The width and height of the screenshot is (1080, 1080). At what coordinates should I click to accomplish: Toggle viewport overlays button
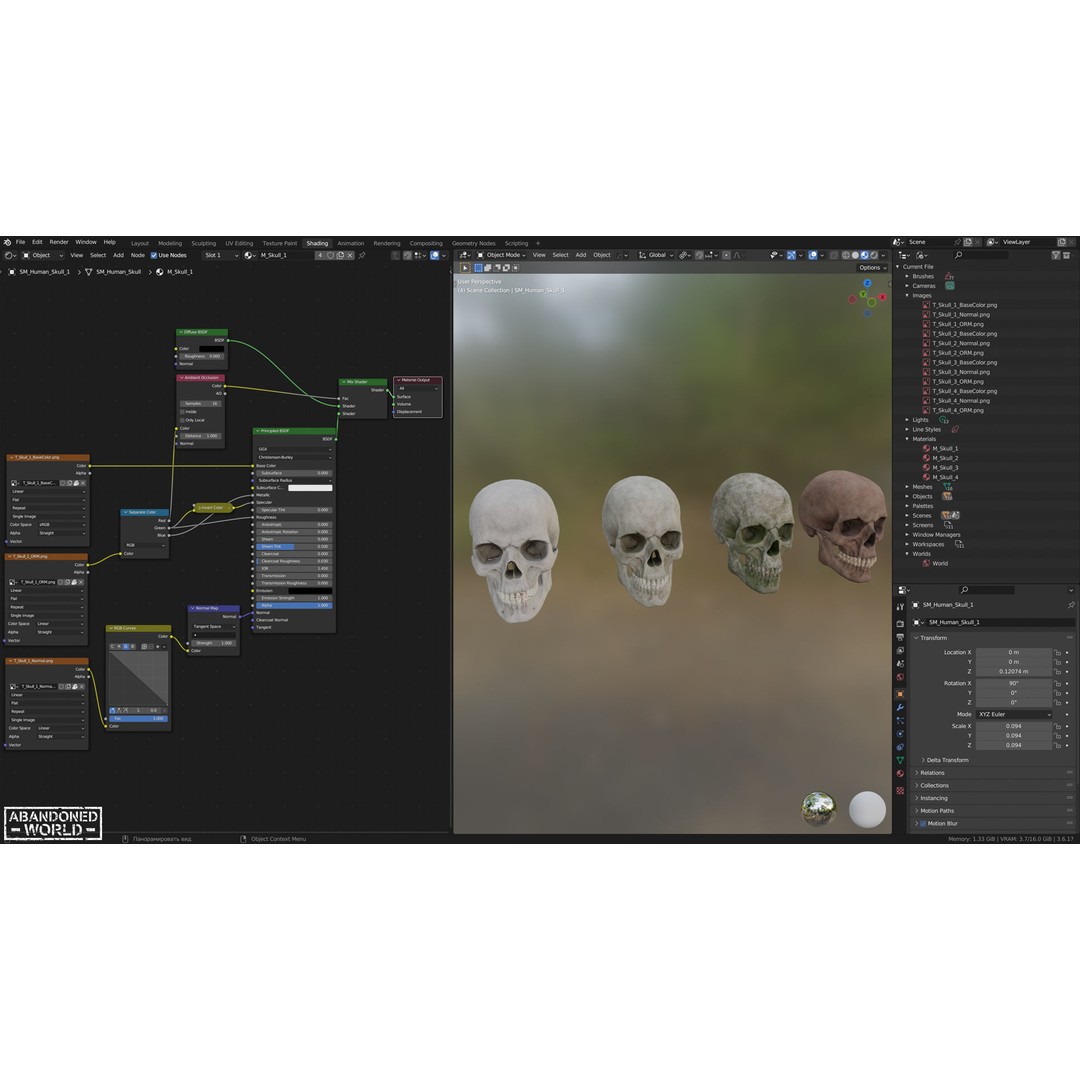813,256
